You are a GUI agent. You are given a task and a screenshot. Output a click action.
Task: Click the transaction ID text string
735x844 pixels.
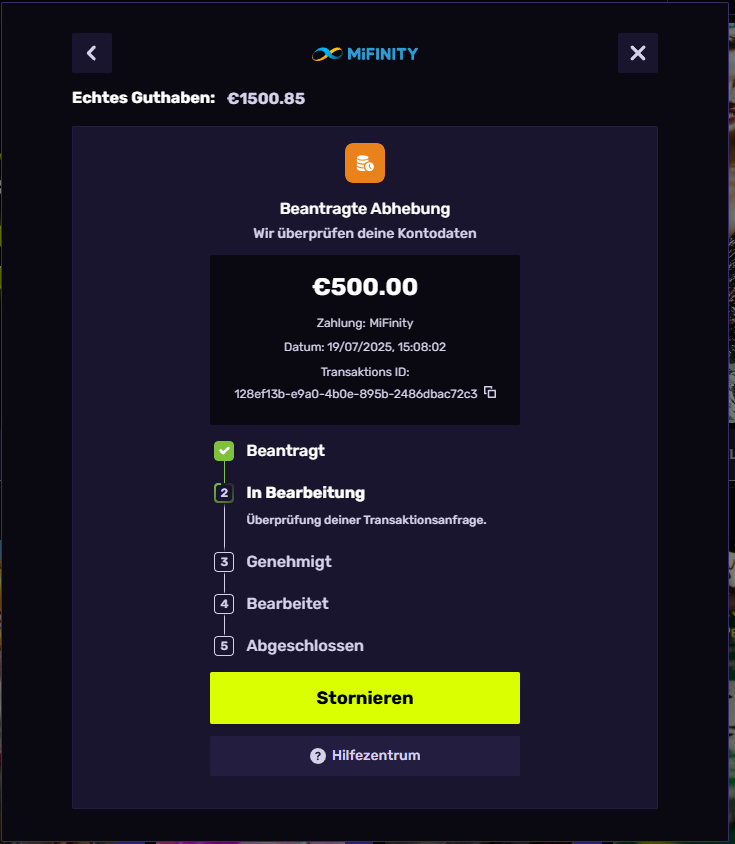355,393
